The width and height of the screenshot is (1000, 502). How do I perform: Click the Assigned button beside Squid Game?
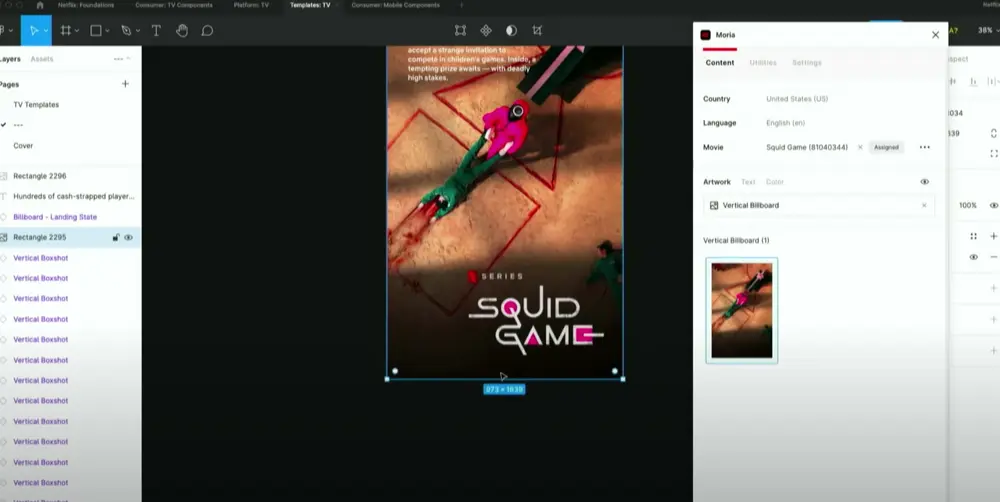(886, 147)
